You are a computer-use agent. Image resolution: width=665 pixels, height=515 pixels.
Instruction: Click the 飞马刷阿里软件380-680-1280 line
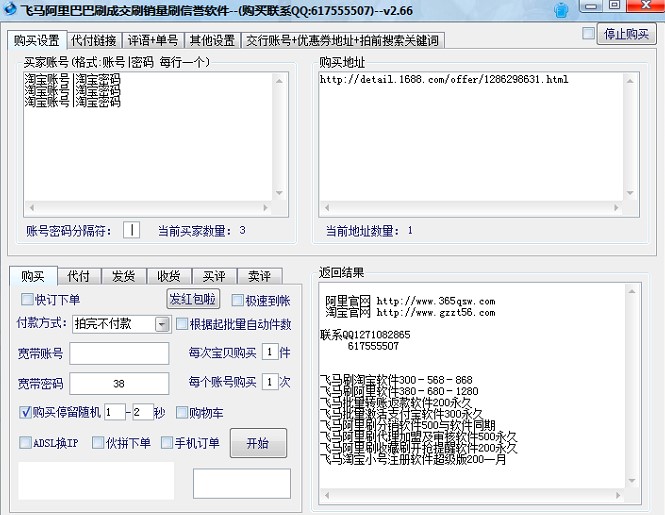(x=399, y=391)
